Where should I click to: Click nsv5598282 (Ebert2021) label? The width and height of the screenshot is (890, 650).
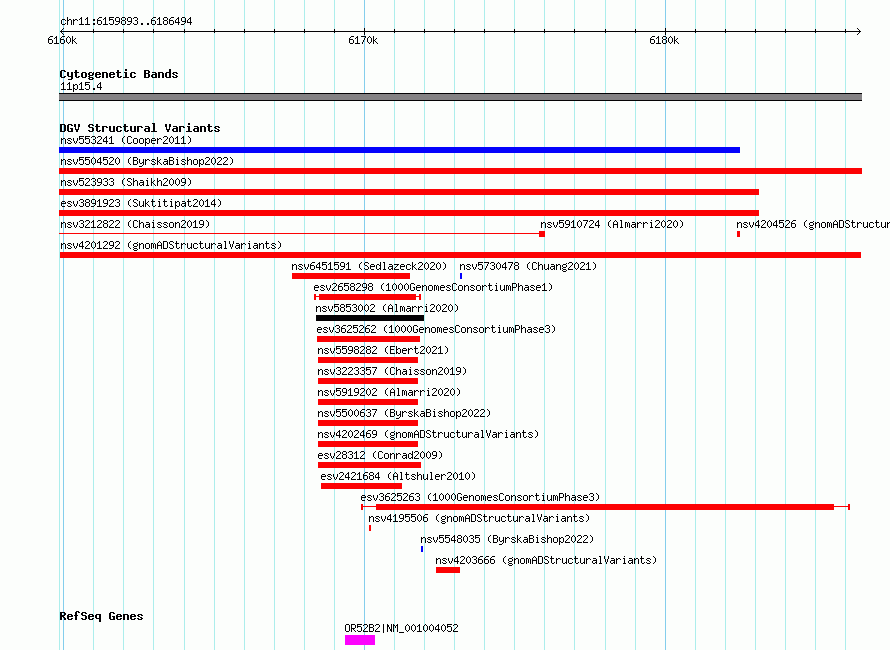pos(383,350)
